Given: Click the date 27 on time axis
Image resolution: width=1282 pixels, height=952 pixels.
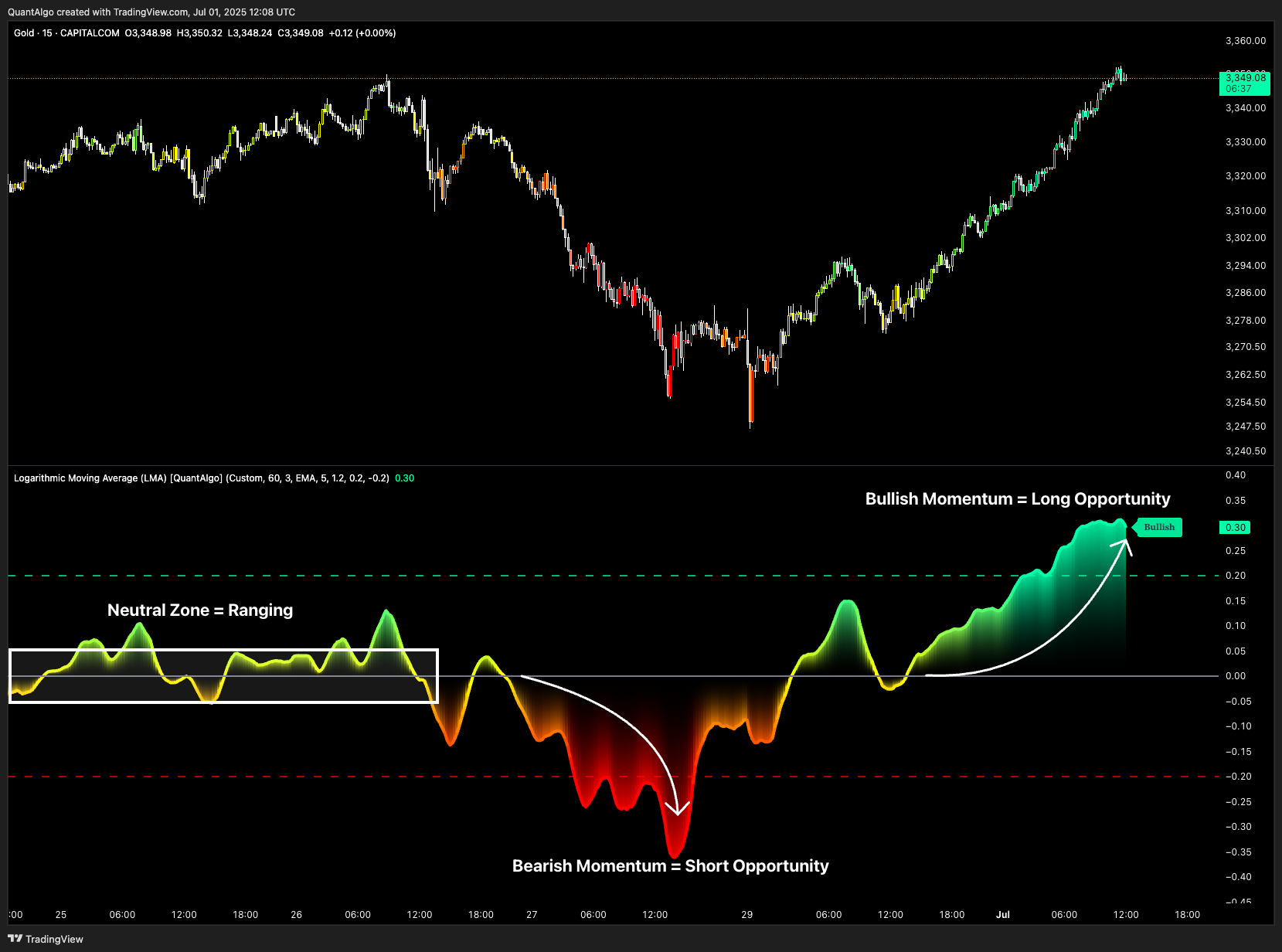Looking at the screenshot, I should (x=532, y=915).
